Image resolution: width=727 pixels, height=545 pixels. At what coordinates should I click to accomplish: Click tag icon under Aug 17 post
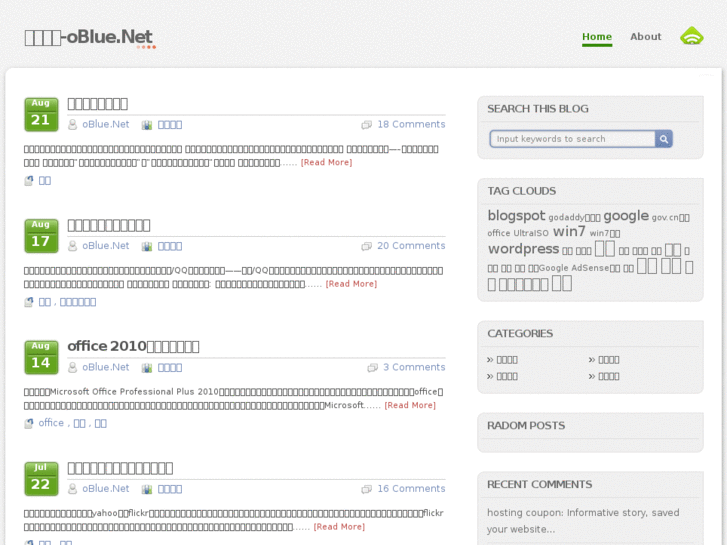29,302
